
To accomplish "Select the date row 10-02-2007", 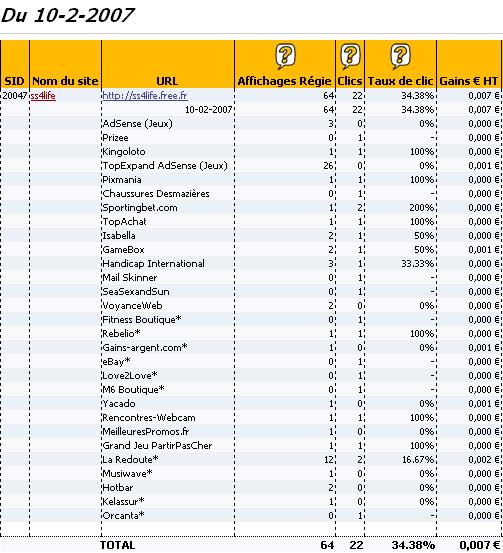I will click(x=208, y=110).
